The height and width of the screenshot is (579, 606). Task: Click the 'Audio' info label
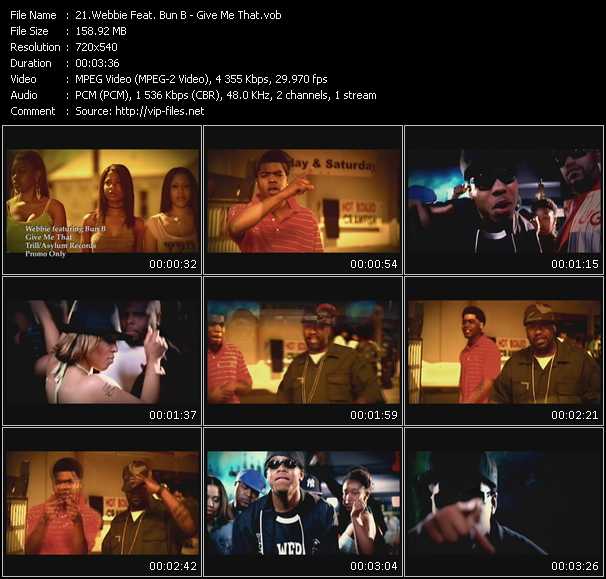click(x=24, y=95)
